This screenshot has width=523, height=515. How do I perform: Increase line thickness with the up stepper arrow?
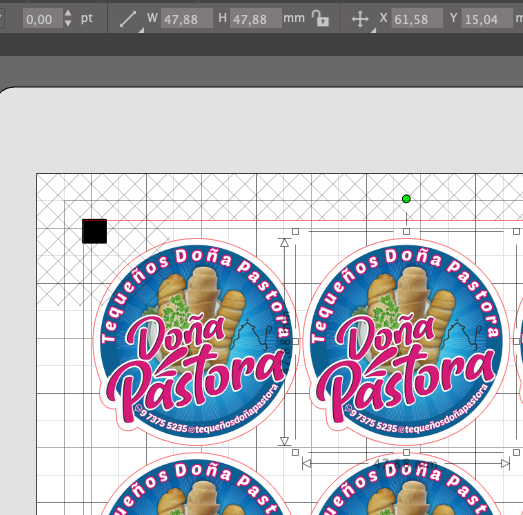pyautogui.click(x=68, y=13)
